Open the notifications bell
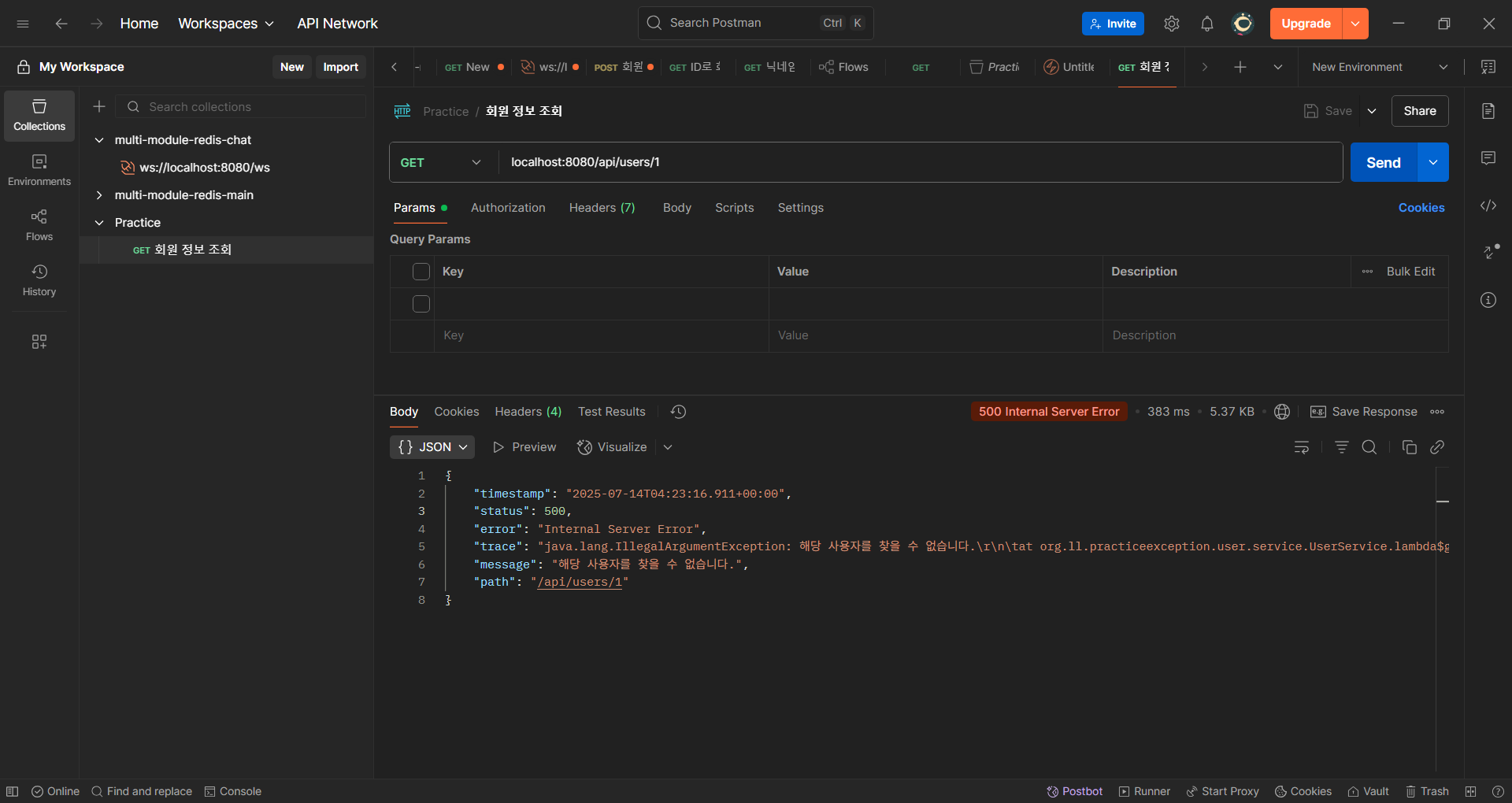Viewport: 1512px width, 803px height. pos(1207,24)
